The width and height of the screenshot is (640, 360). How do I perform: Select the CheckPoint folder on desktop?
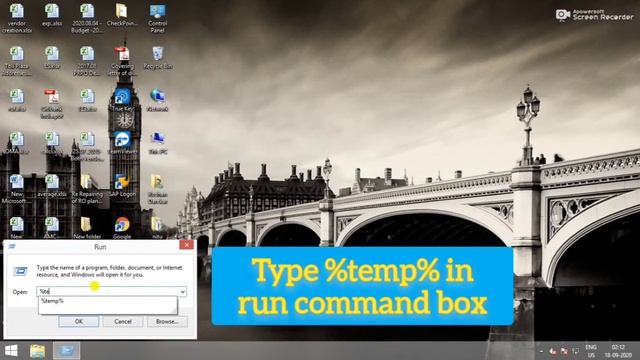(122, 15)
